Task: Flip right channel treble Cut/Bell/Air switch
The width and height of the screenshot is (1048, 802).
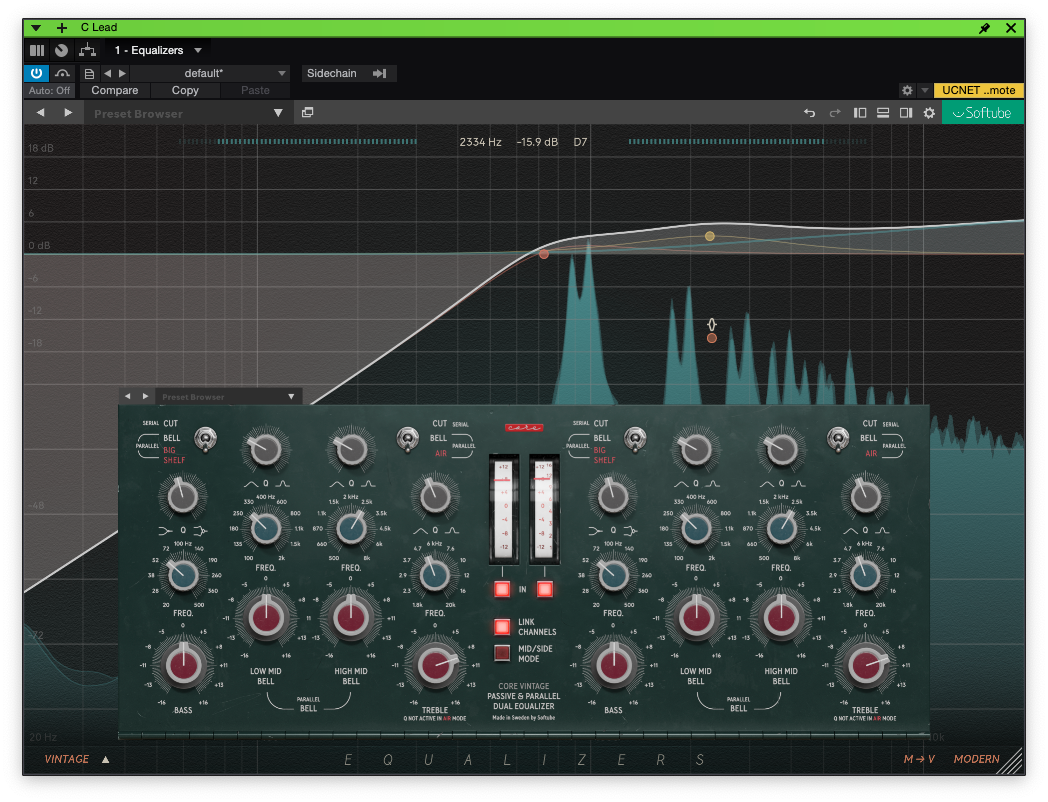Action: pyautogui.click(x=837, y=439)
